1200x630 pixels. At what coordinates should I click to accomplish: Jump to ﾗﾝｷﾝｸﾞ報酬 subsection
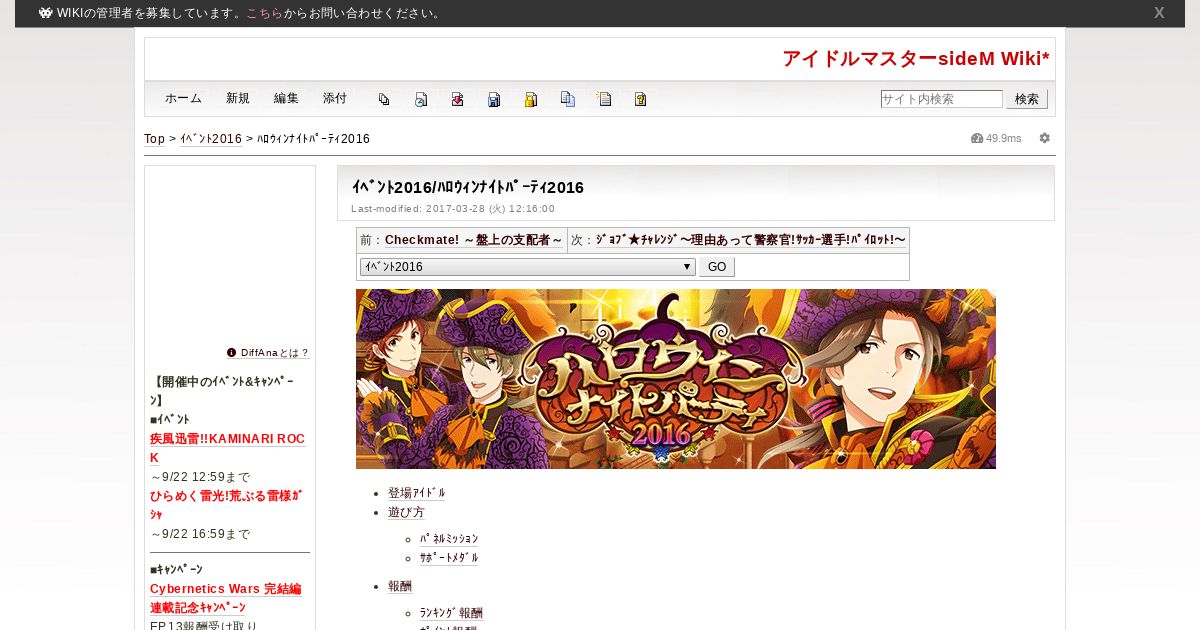click(x=451, y=613)
